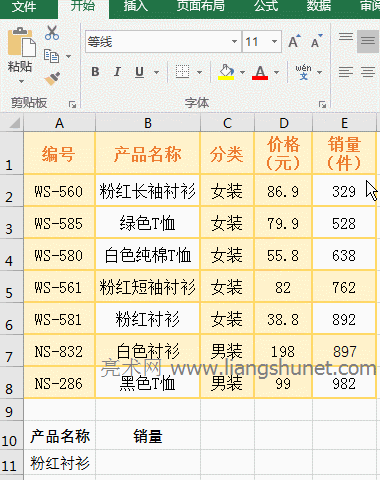
Task: Open the font size dropdown 11
Action: point(274,42)
